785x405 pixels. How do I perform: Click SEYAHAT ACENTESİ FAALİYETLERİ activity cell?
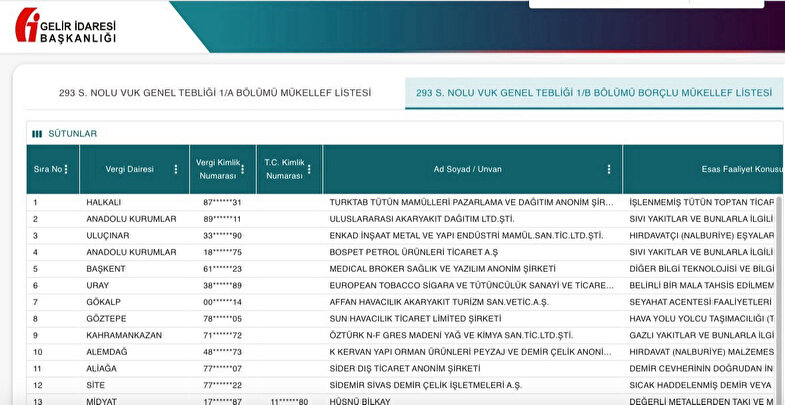pyautogui.click(x=700, y=302)
